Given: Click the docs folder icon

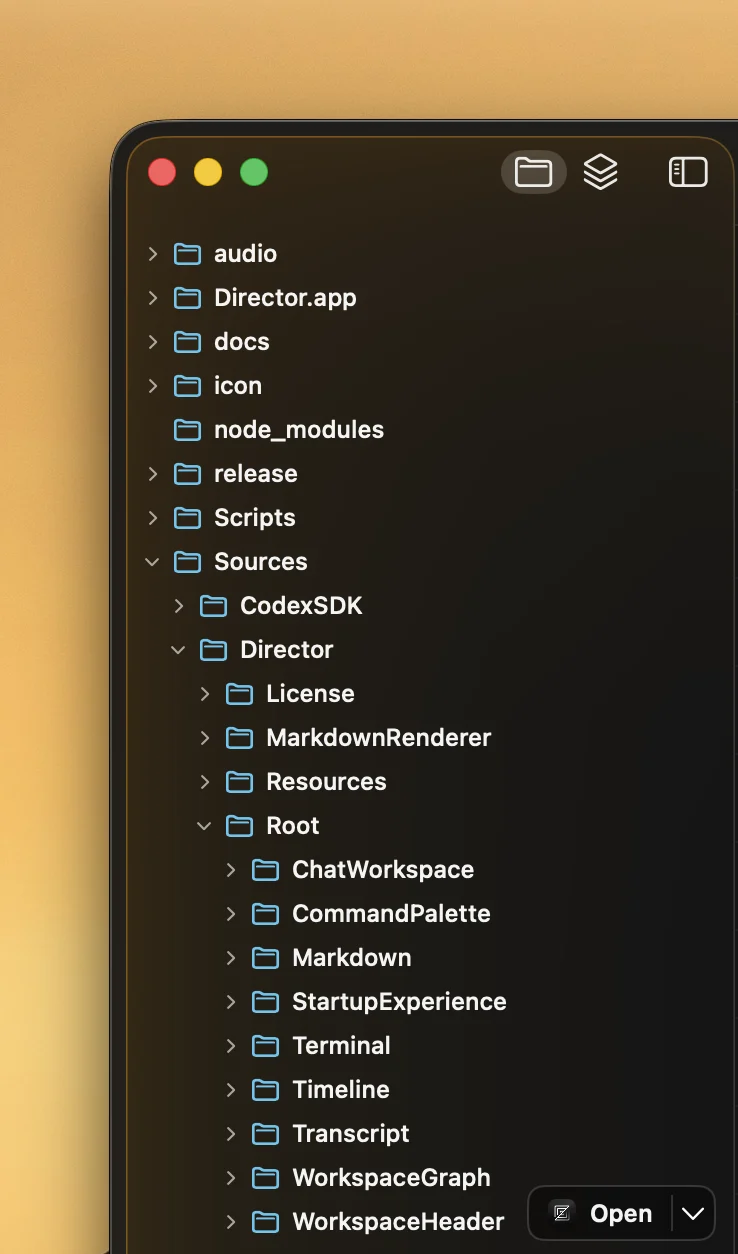Looking at the screenshot, I should (x=187, y=342).
